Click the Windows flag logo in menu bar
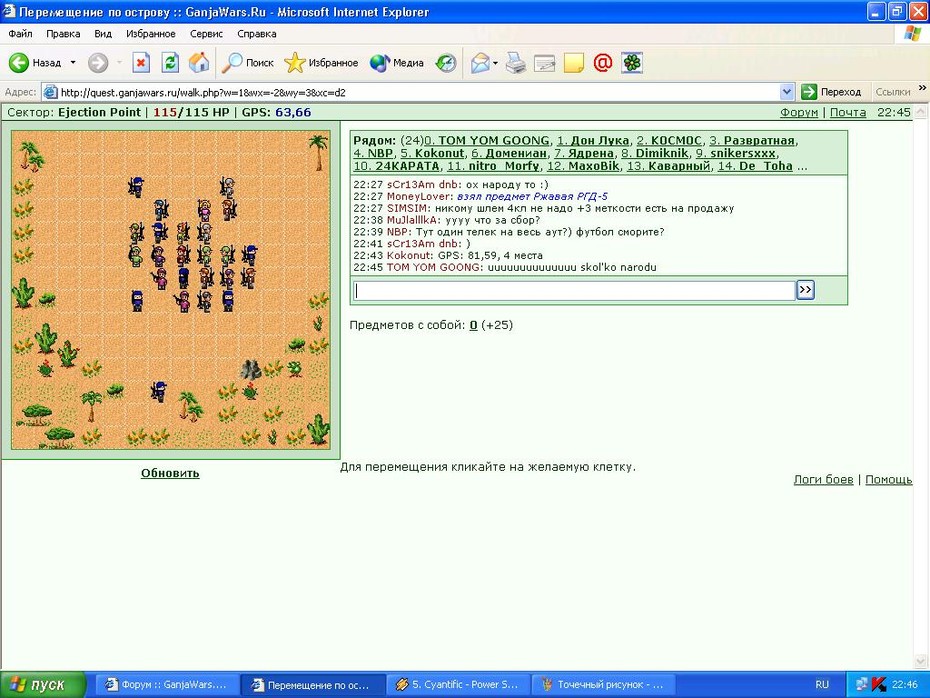 click(x=912, y=34)
